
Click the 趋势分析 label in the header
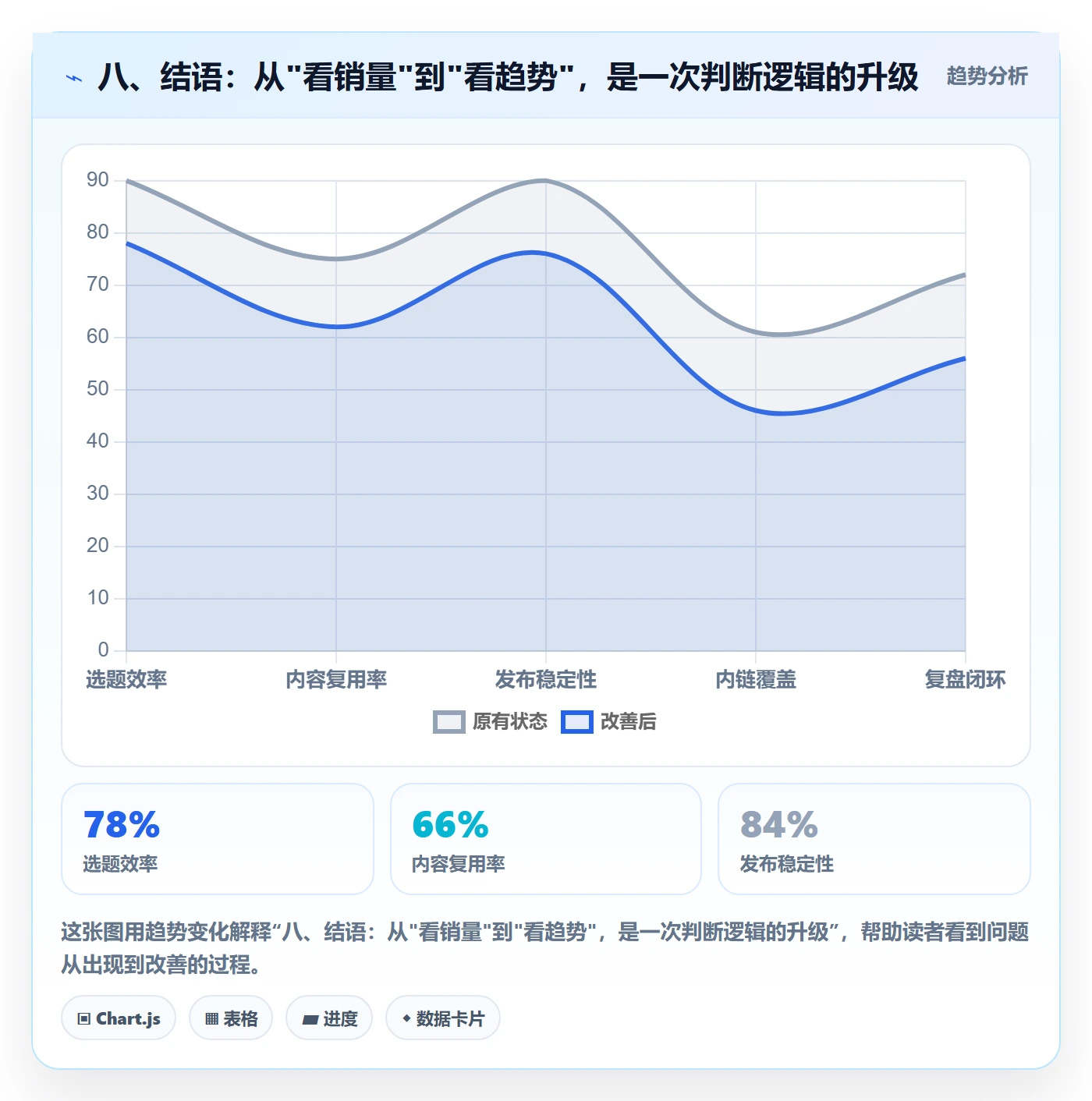987,76
